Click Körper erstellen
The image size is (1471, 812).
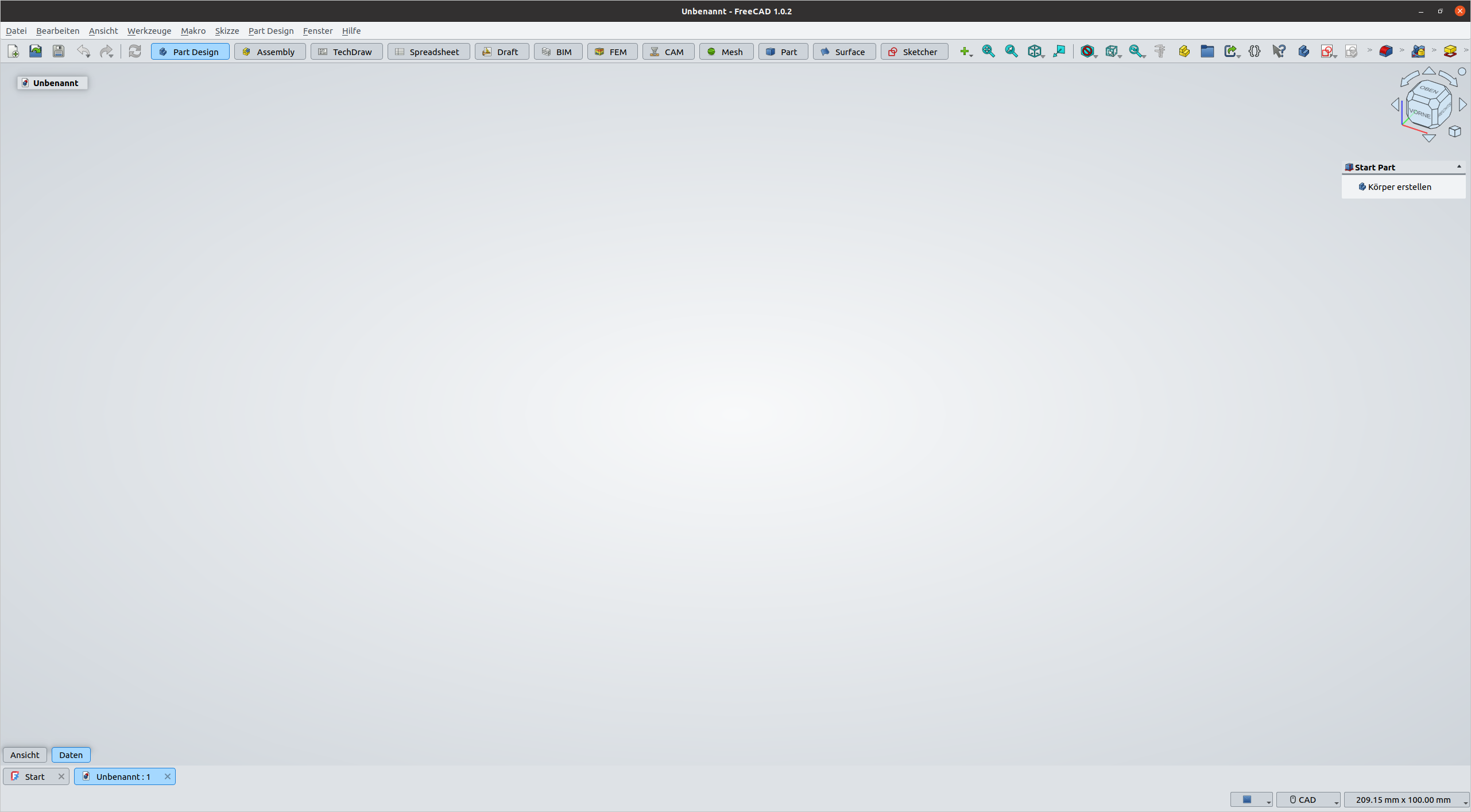click(1399, 187)
